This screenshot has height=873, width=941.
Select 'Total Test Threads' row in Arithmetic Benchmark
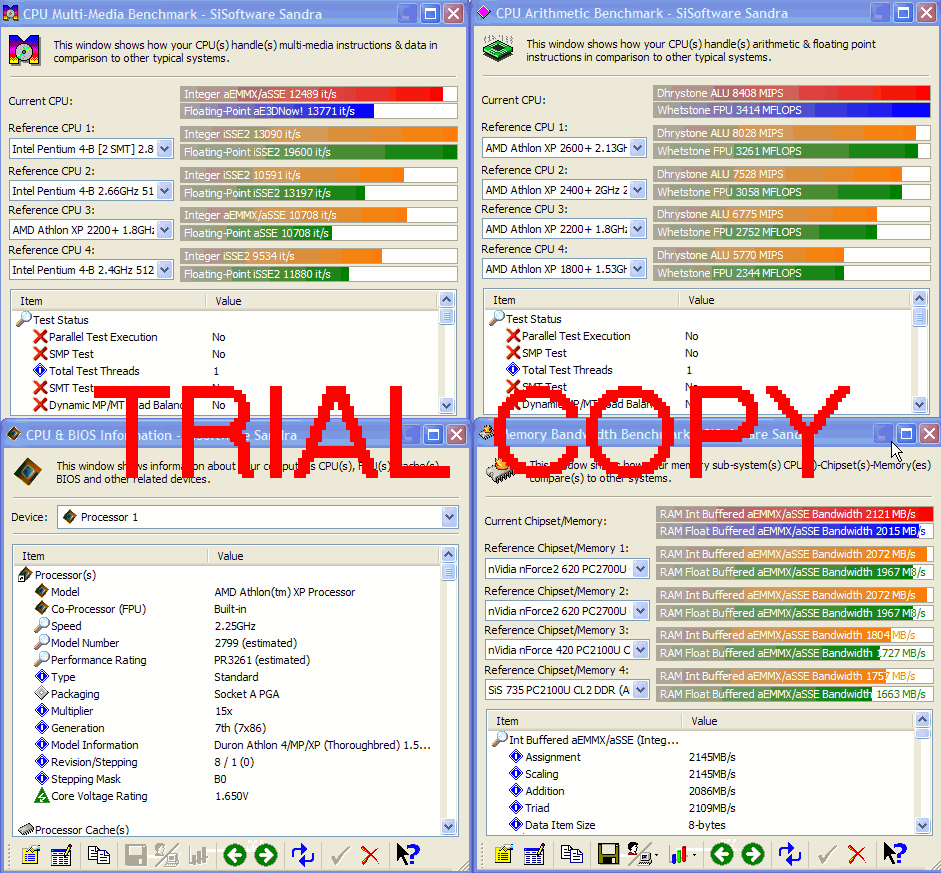tap(699, 370)
